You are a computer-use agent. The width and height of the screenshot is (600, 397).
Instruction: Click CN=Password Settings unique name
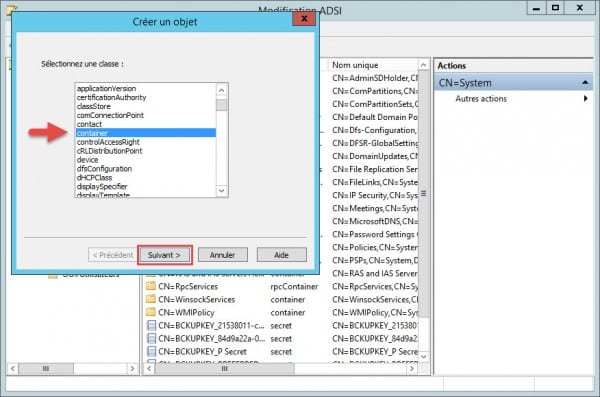pos(375,234)
